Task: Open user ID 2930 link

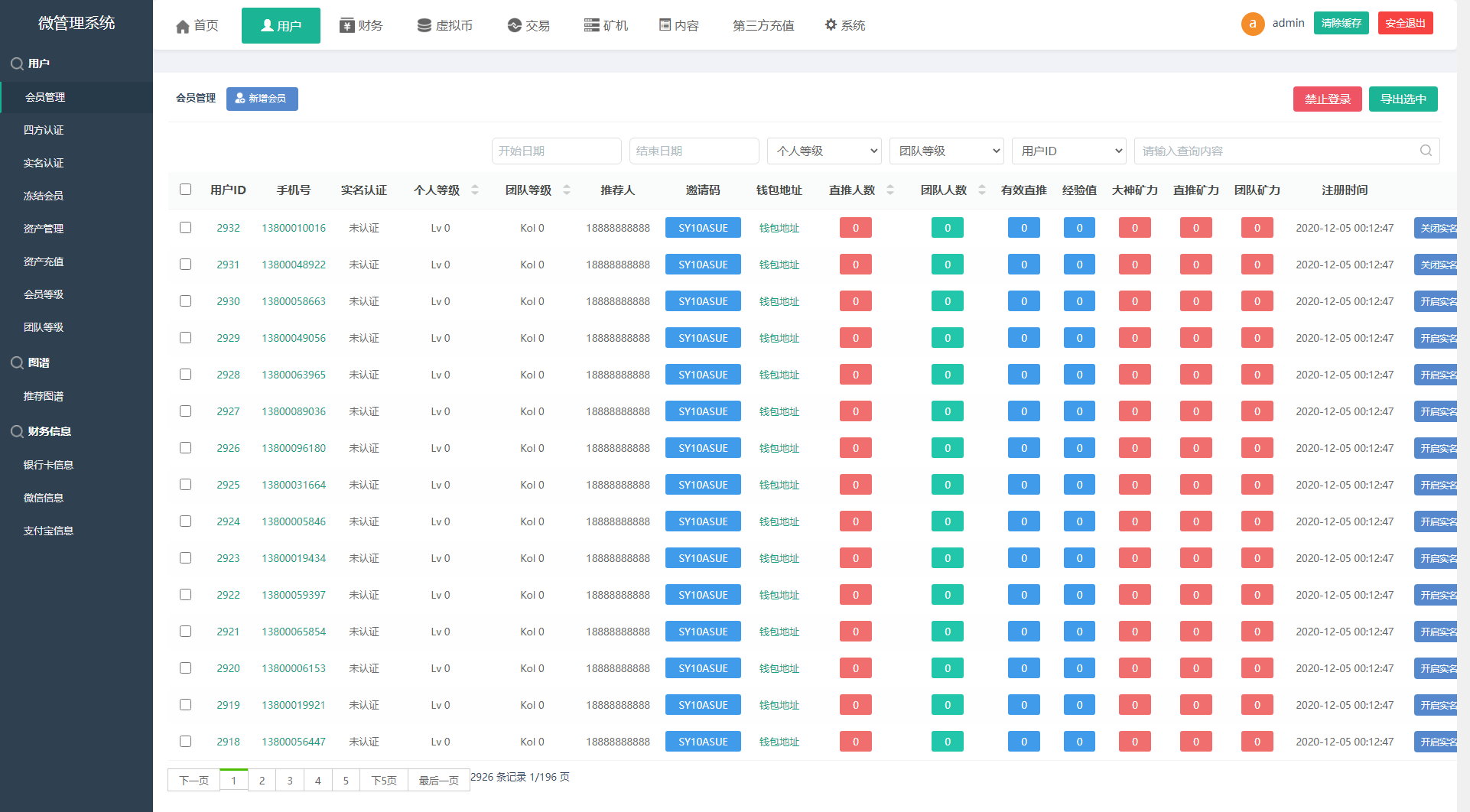Action: point(228,301)
